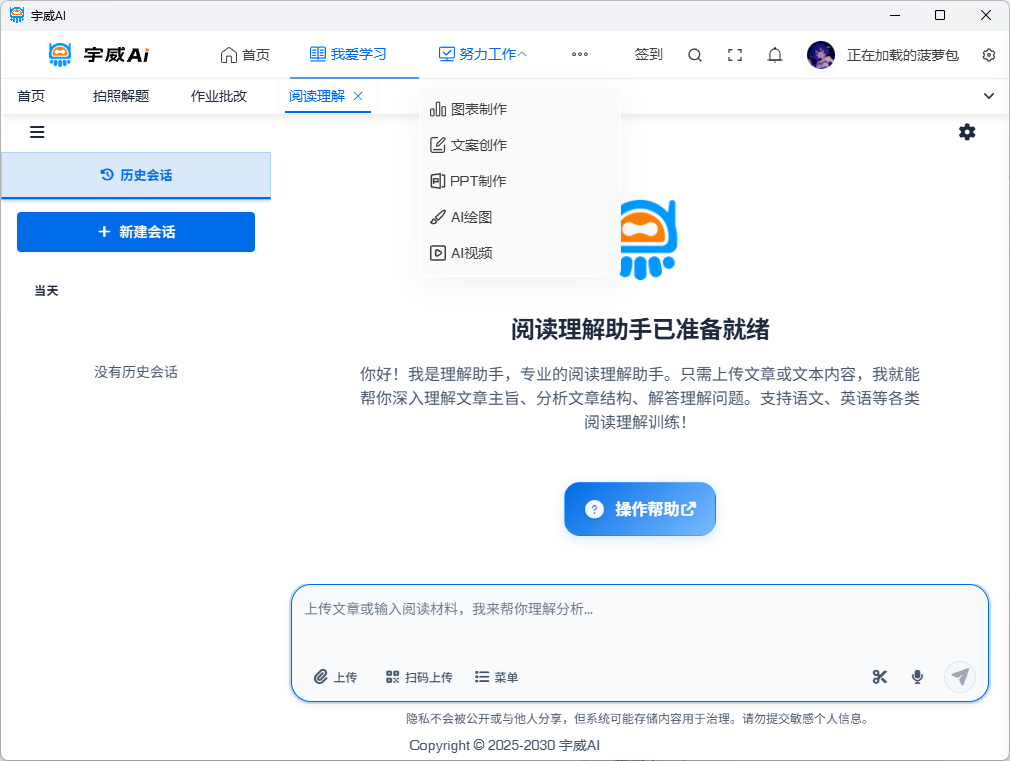The width and height of the screenshot is (1010, 761).
Task: Open the notification bell
Action: pyautogui.click(x=775, y=55)
